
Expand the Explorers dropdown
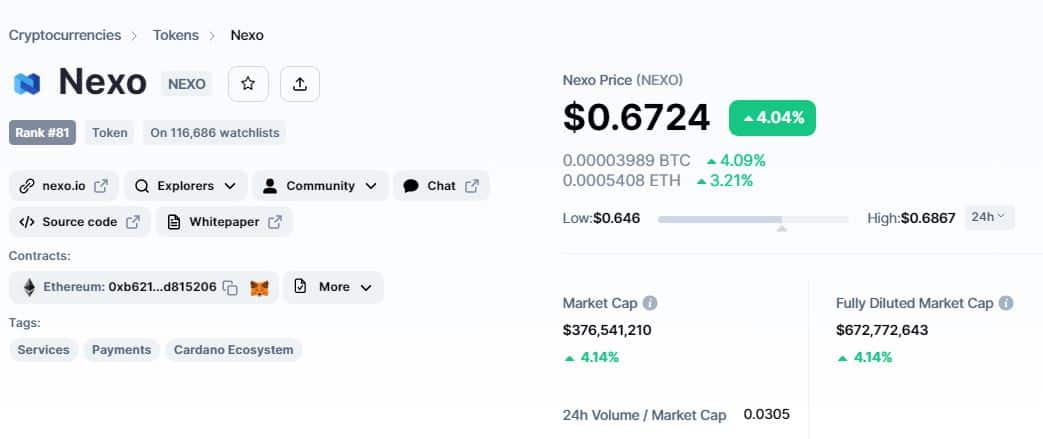[x=230, y=186]
